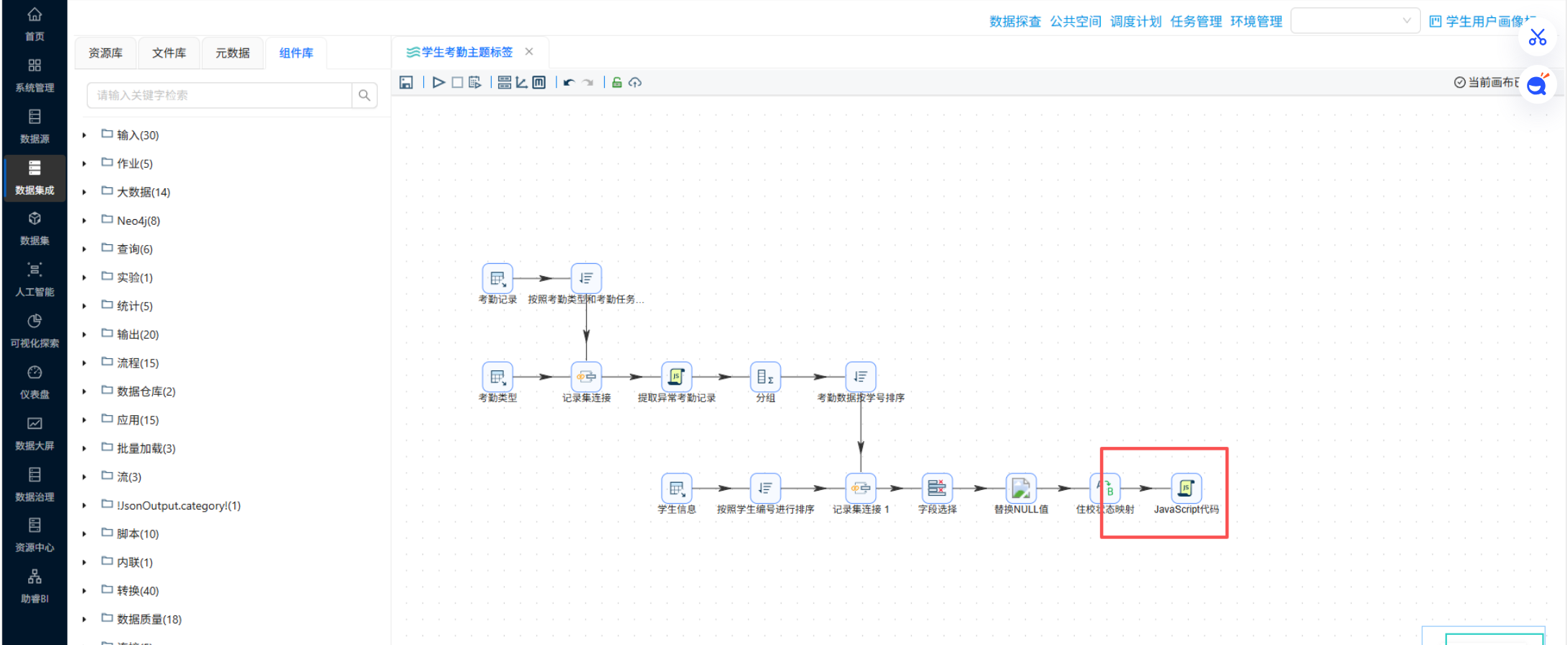Open 数据源 in left sidebar
Screen dimensions: 1568x645
[x=35, y=126]
